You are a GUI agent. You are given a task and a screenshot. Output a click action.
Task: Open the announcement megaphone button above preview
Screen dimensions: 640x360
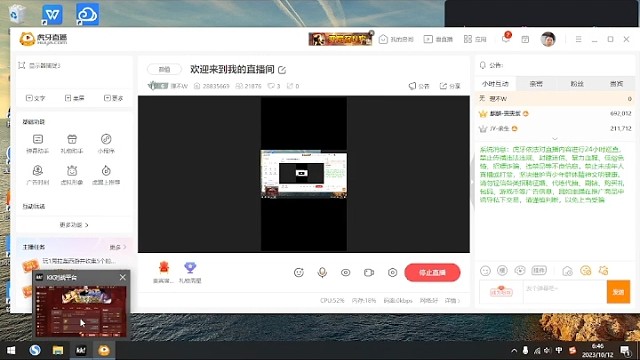point(419,86)
